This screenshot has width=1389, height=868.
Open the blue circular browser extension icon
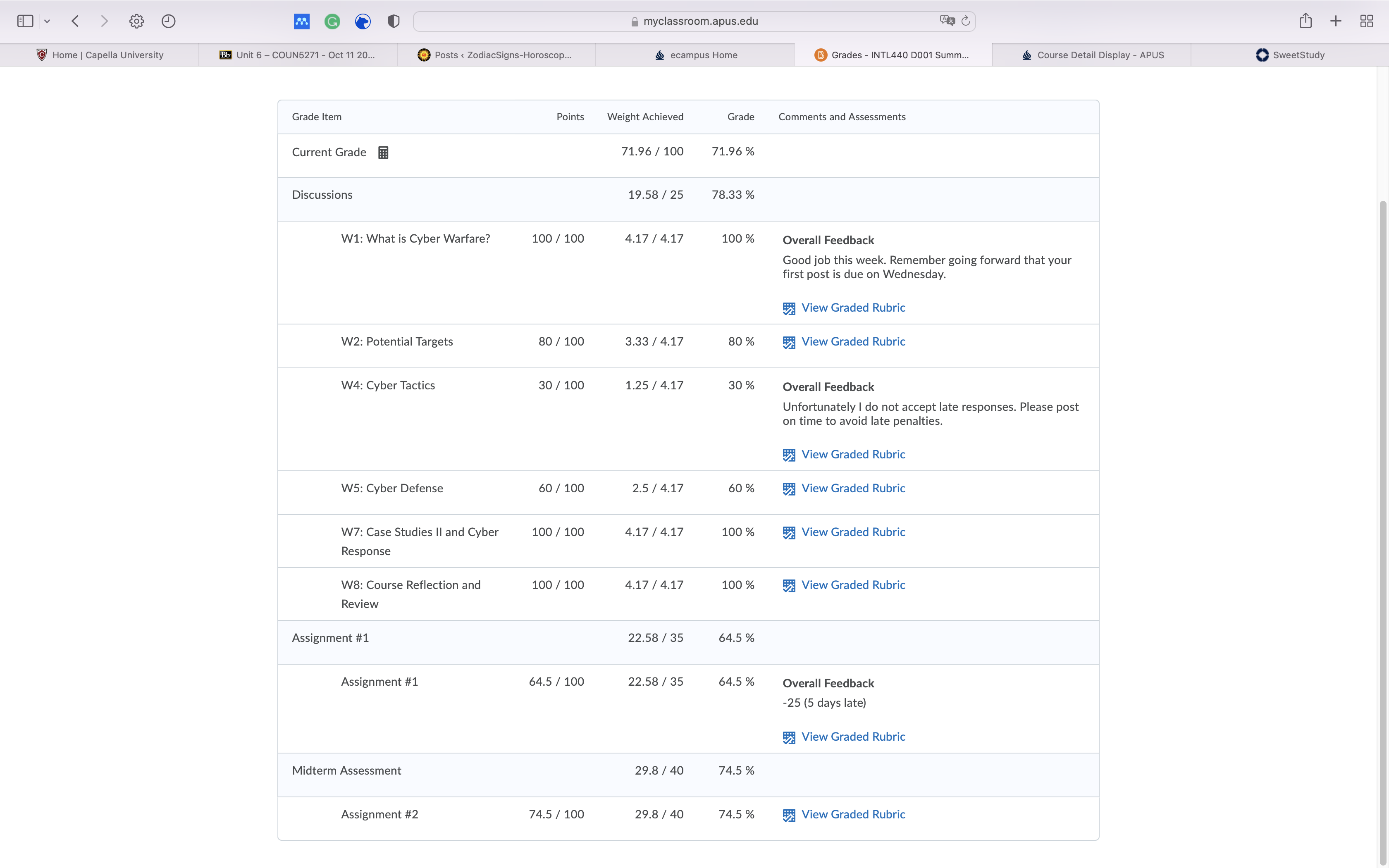[x=363, y=21]
